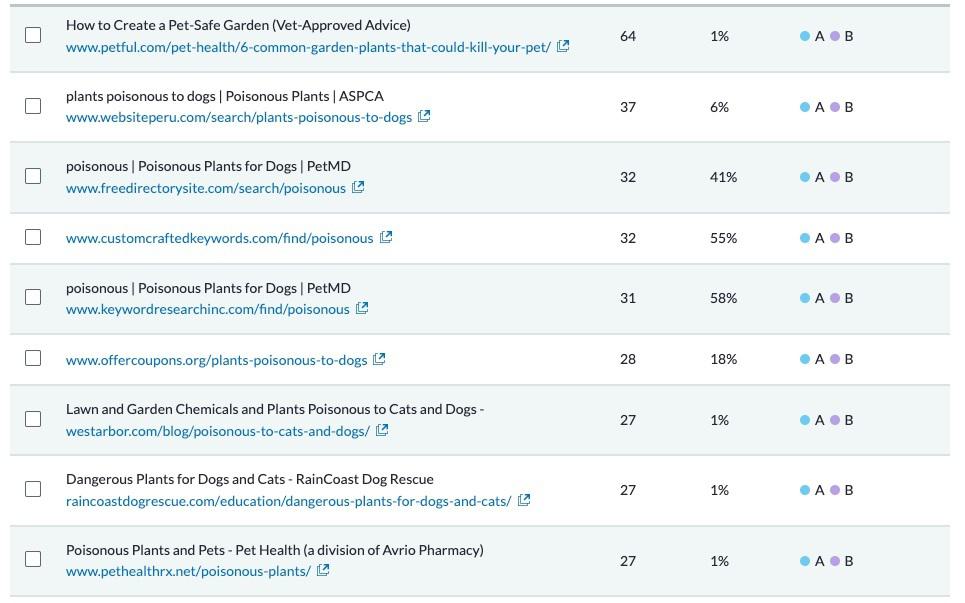Open freedirectorysite.com external link icon
The width and height of the screenshot is (965, 603).
(x=357, y=187)
